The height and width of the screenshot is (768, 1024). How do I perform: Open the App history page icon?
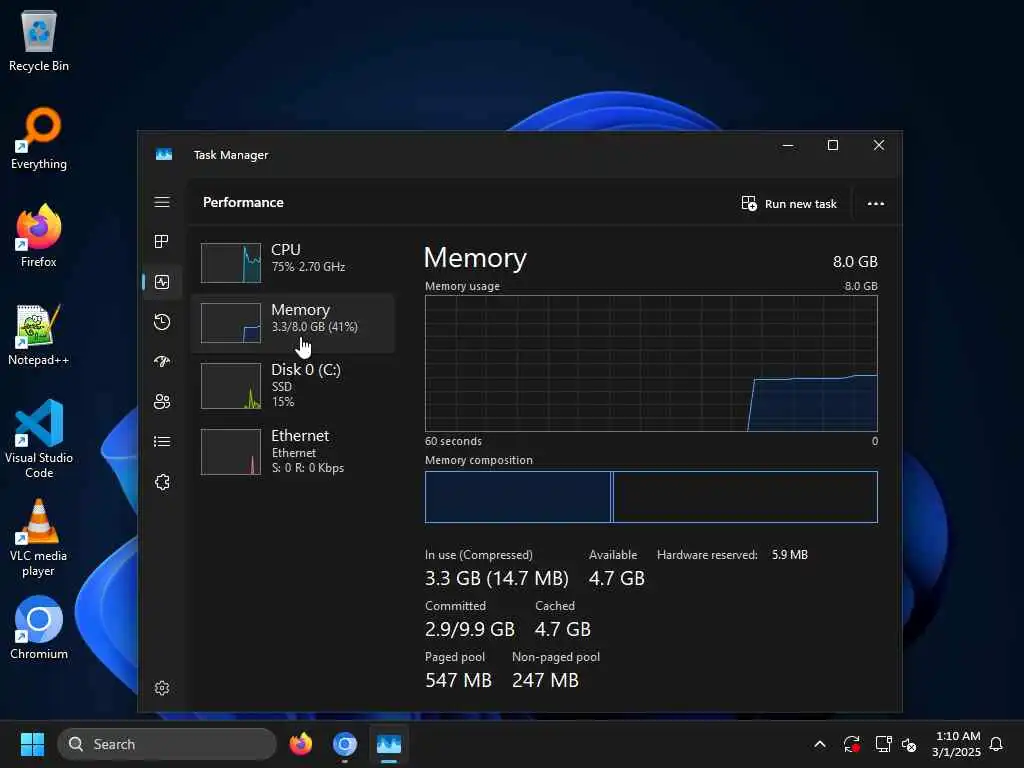(162, 322)
